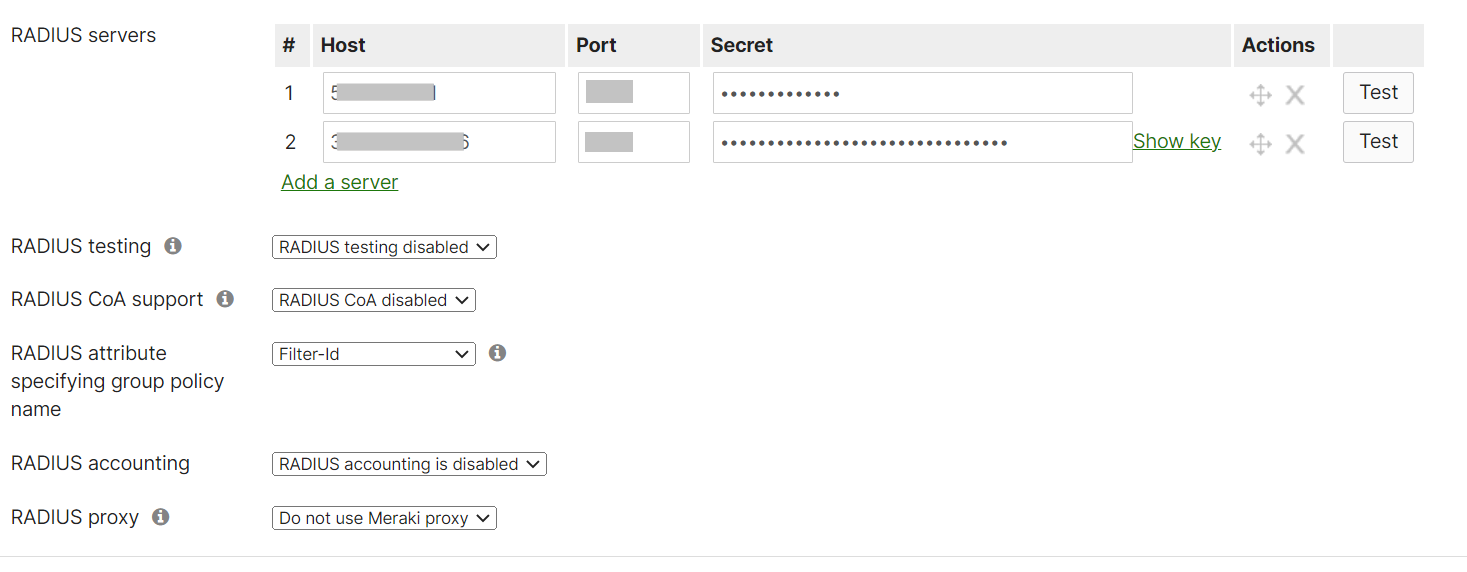Click info icon beside Filter-Id dropdown
Viewport: 1467px width, 572px height.
pos(497,353)
